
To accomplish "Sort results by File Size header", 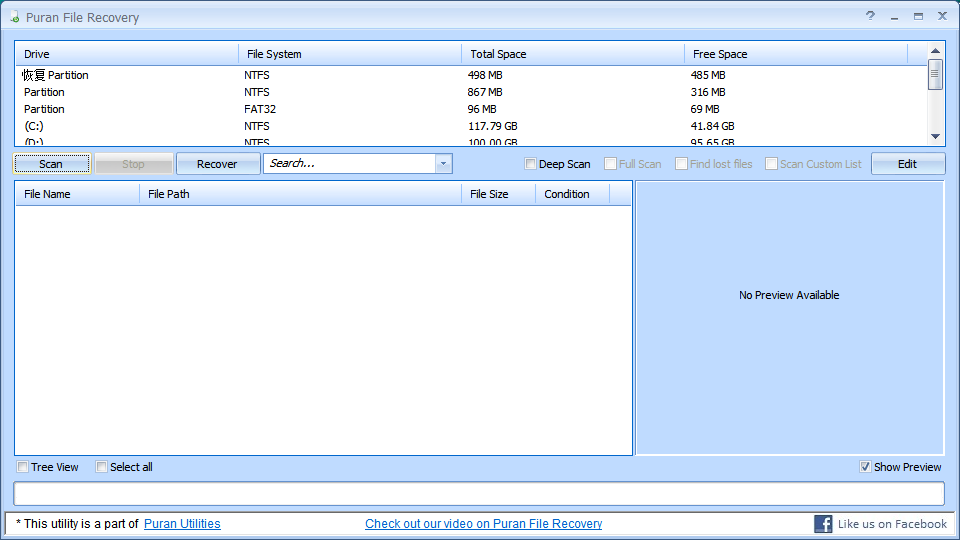I will point(498,194).
